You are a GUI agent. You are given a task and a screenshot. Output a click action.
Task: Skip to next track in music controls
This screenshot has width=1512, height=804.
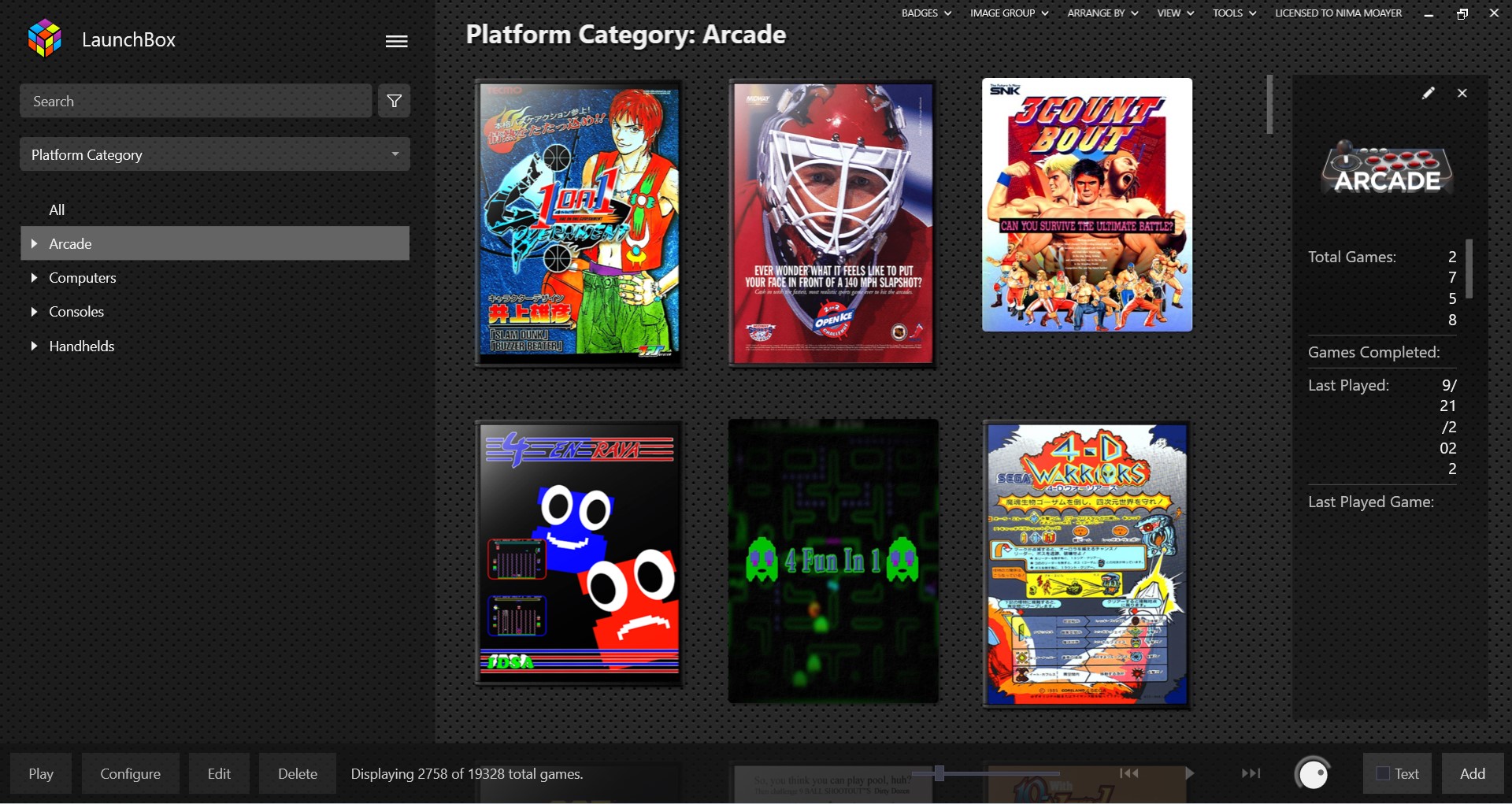(x=1251, y=773)
